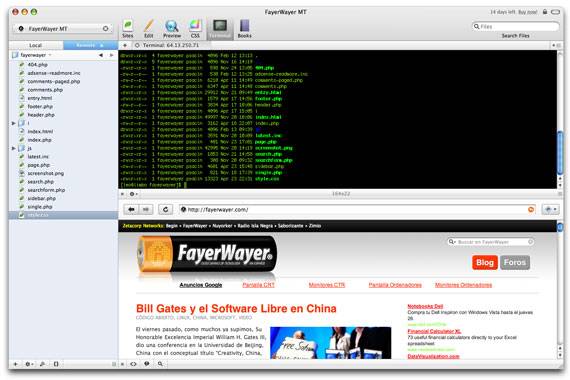Image resolution: width=570 pixels, height=380 pixels.
Task: Expand the js folder
Action: [x=13, y=148]
